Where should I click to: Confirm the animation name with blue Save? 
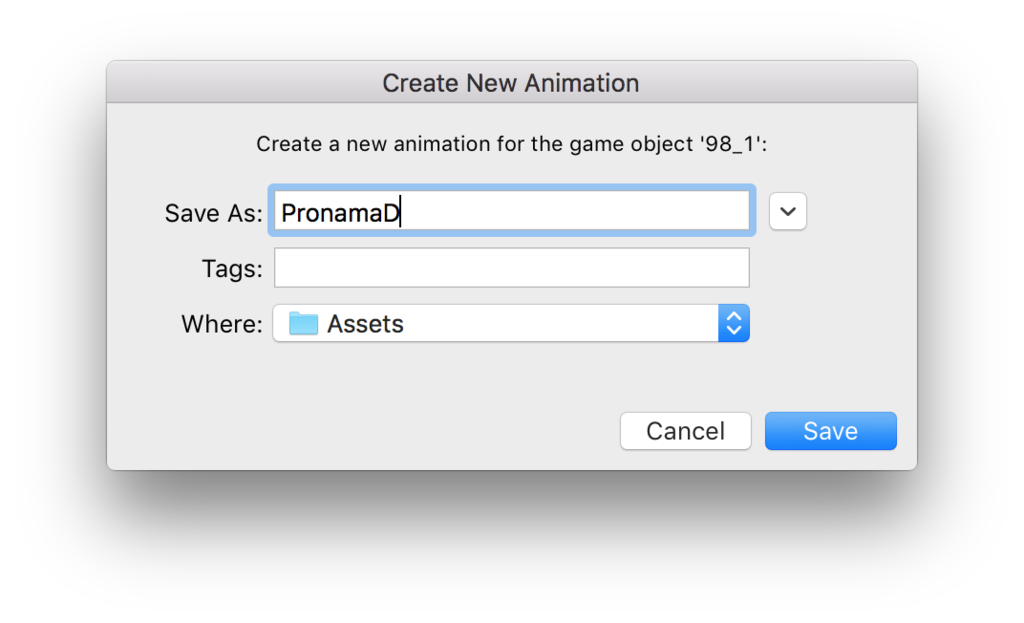[831, 431]
